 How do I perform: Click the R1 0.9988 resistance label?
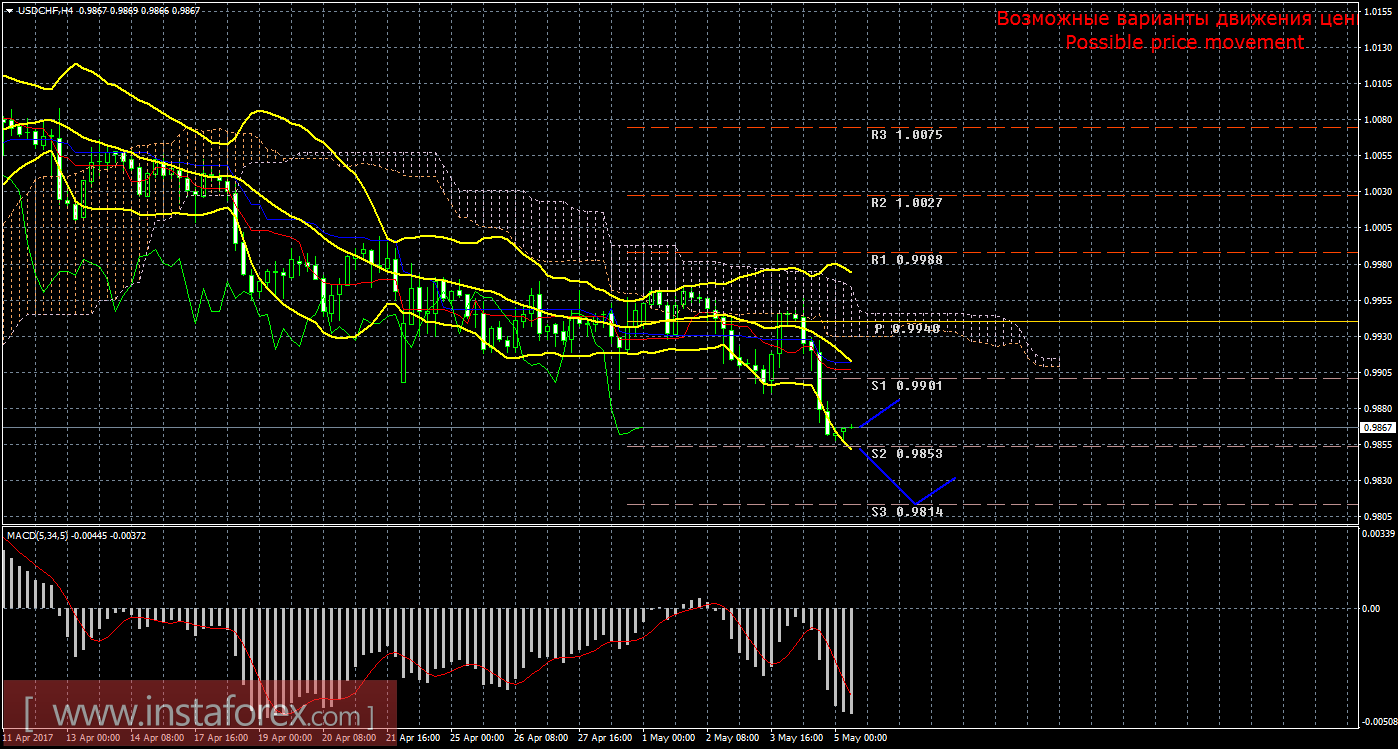[906, 259]
